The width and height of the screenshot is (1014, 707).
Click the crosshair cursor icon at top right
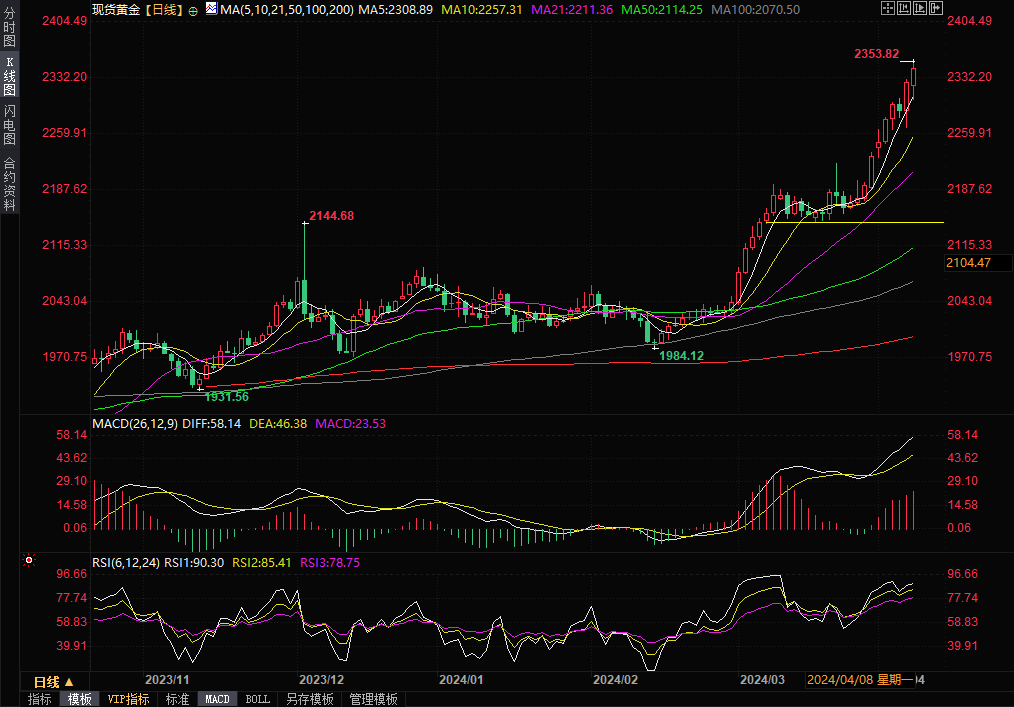pyautogui.click(x=888, y=8)
